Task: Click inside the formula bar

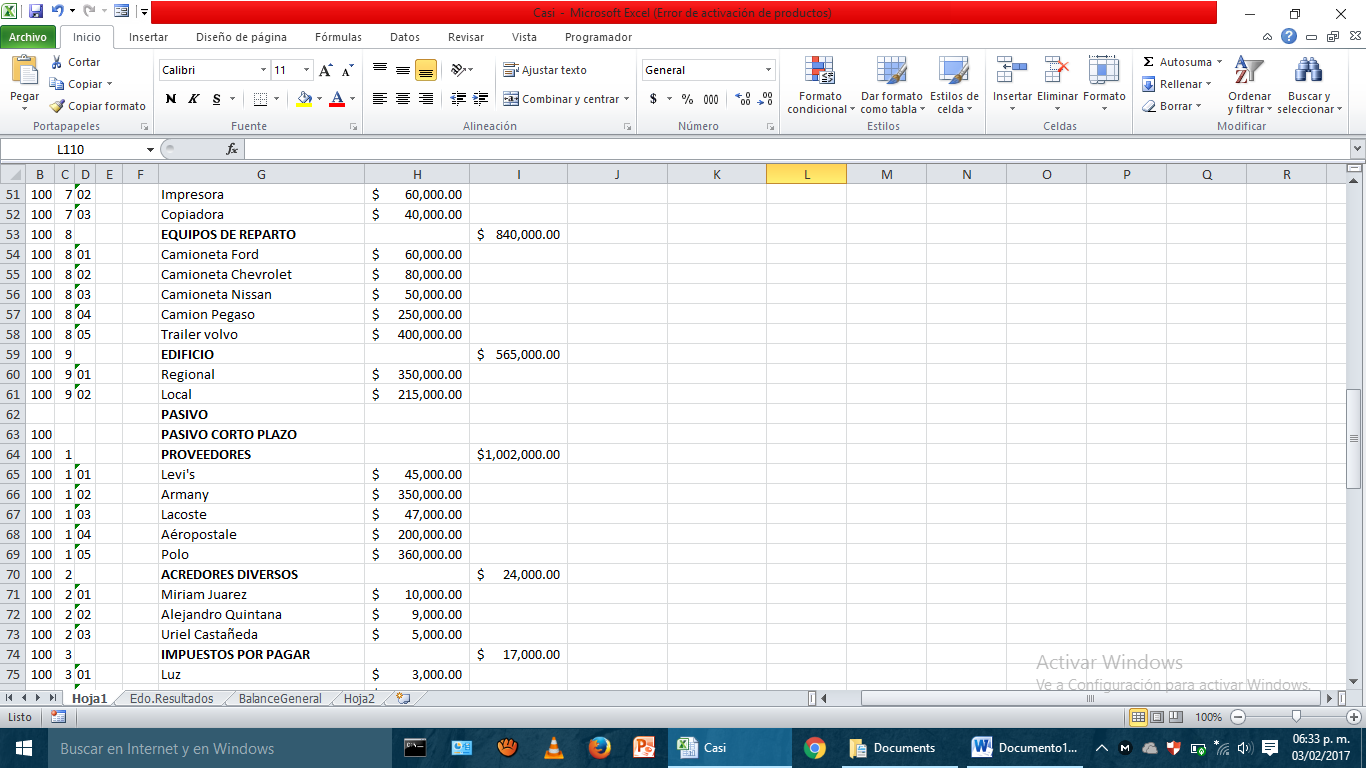Action: (x=700, y=148)
